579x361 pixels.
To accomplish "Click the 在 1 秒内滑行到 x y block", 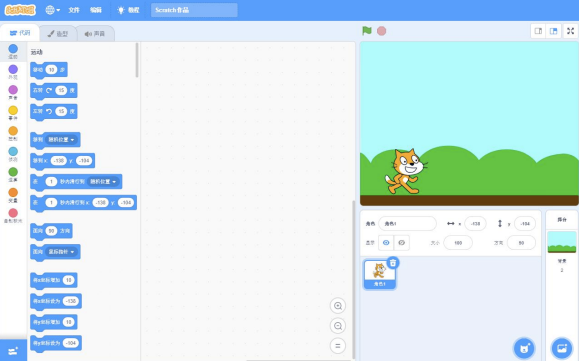I will 83,203.
